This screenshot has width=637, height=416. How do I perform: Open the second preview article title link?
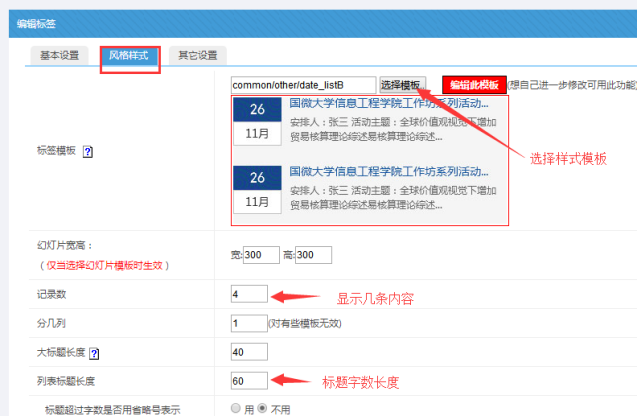(x=389, y=171)
